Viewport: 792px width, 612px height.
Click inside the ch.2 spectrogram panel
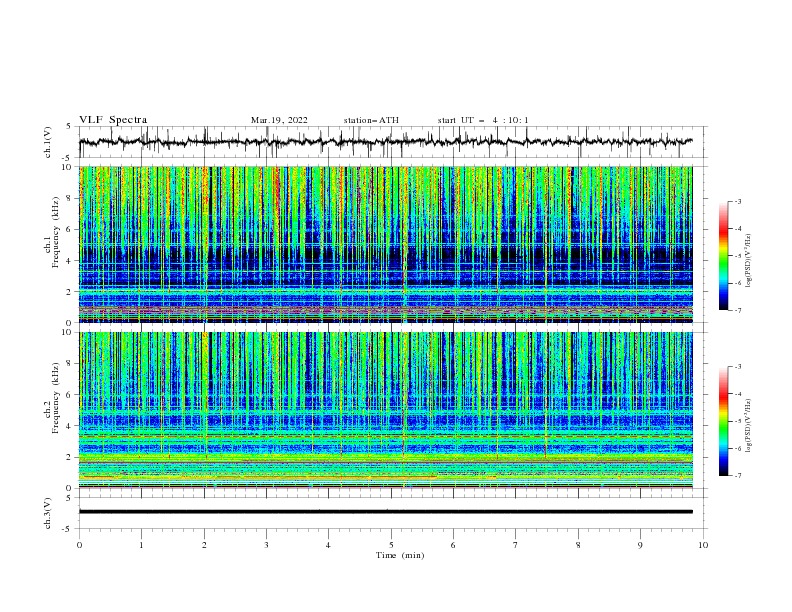coord(385,410)
